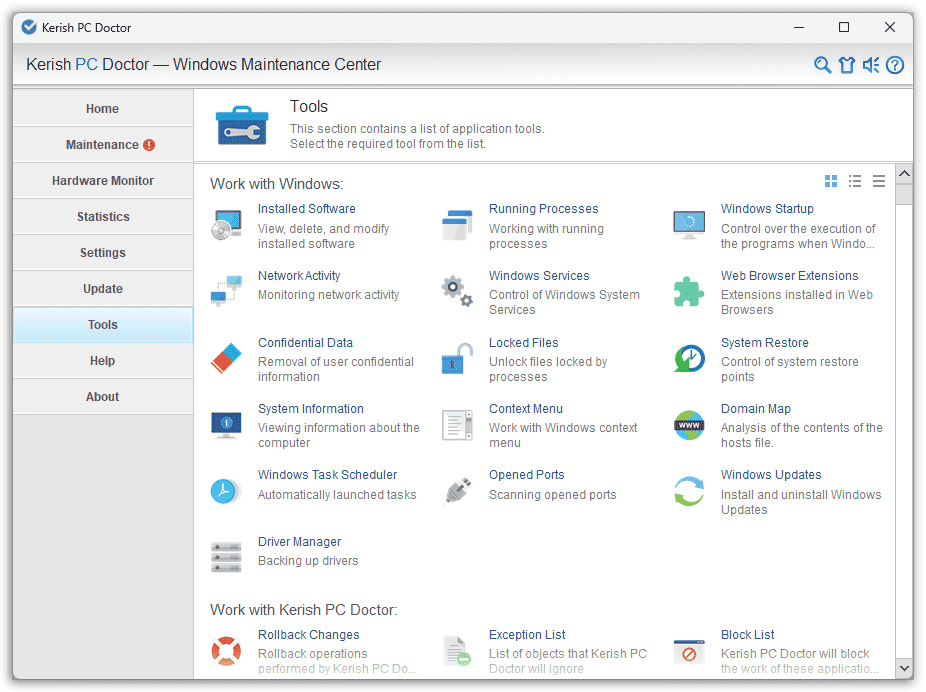Click the Opened Ports plug icon
Image resolution: width=926 pixels, height=692 pixels.
point(457,491)
